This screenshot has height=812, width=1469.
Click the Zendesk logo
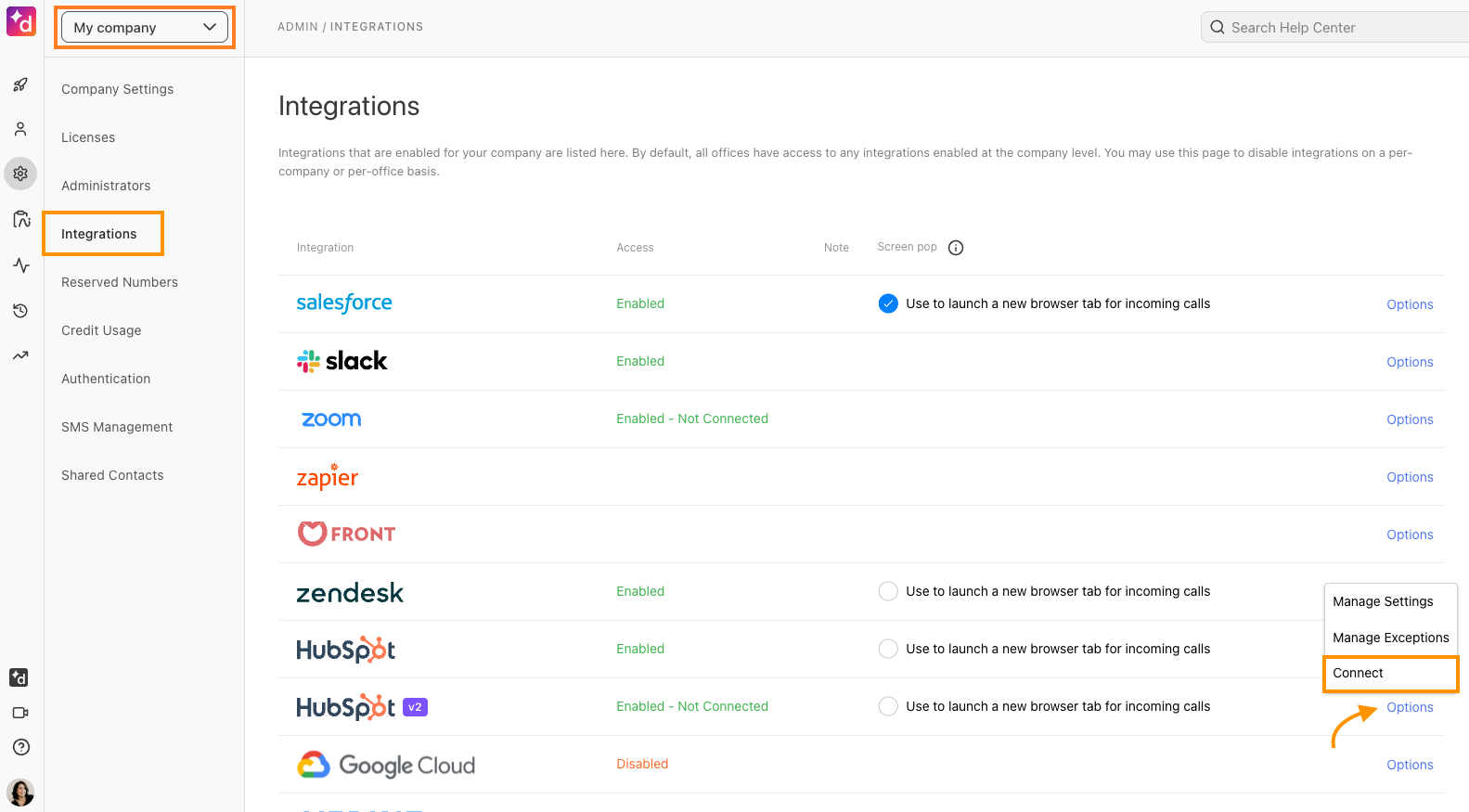tap(350, 592)
